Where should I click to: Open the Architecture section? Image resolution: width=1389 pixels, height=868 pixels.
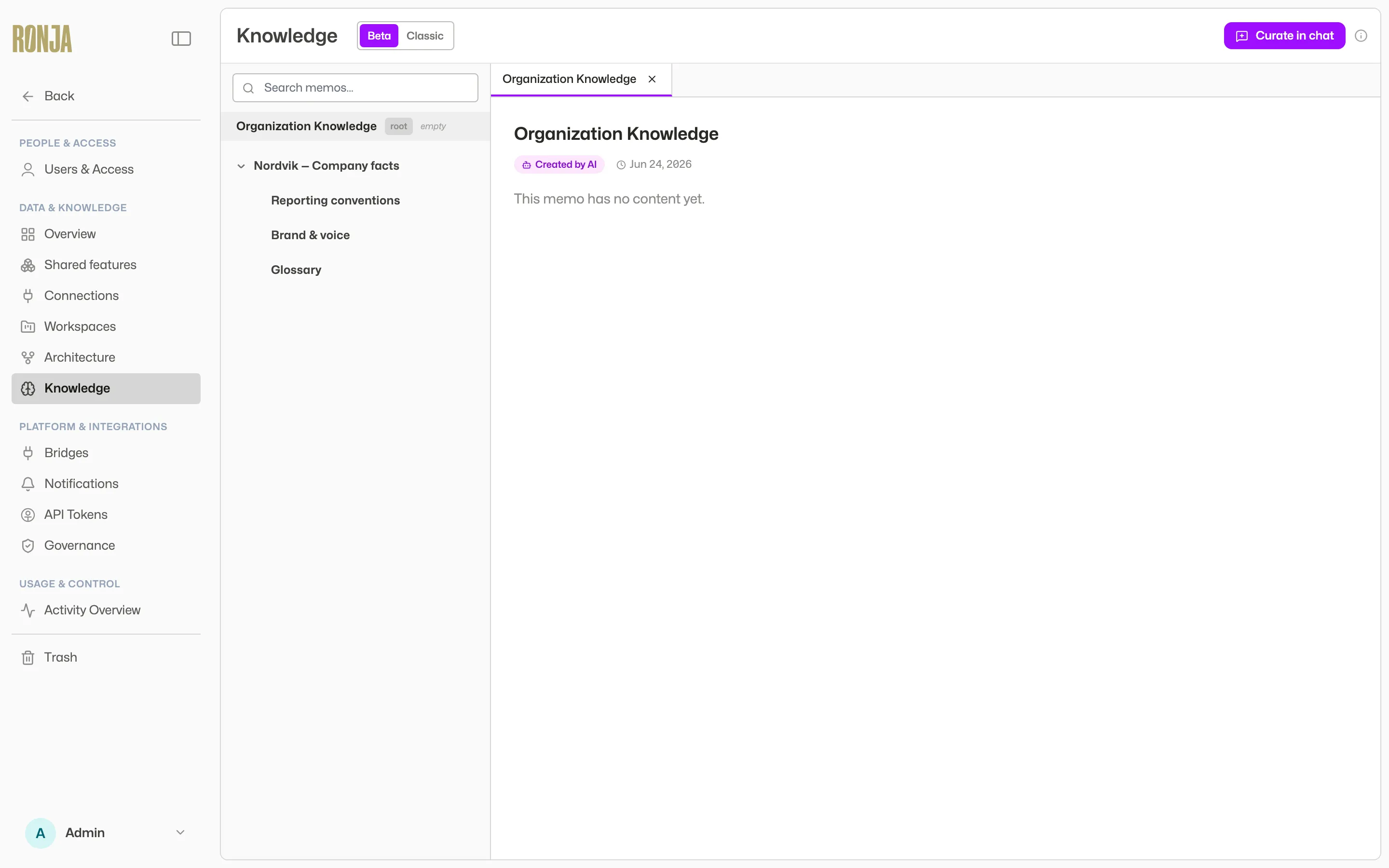pos(106,358)
